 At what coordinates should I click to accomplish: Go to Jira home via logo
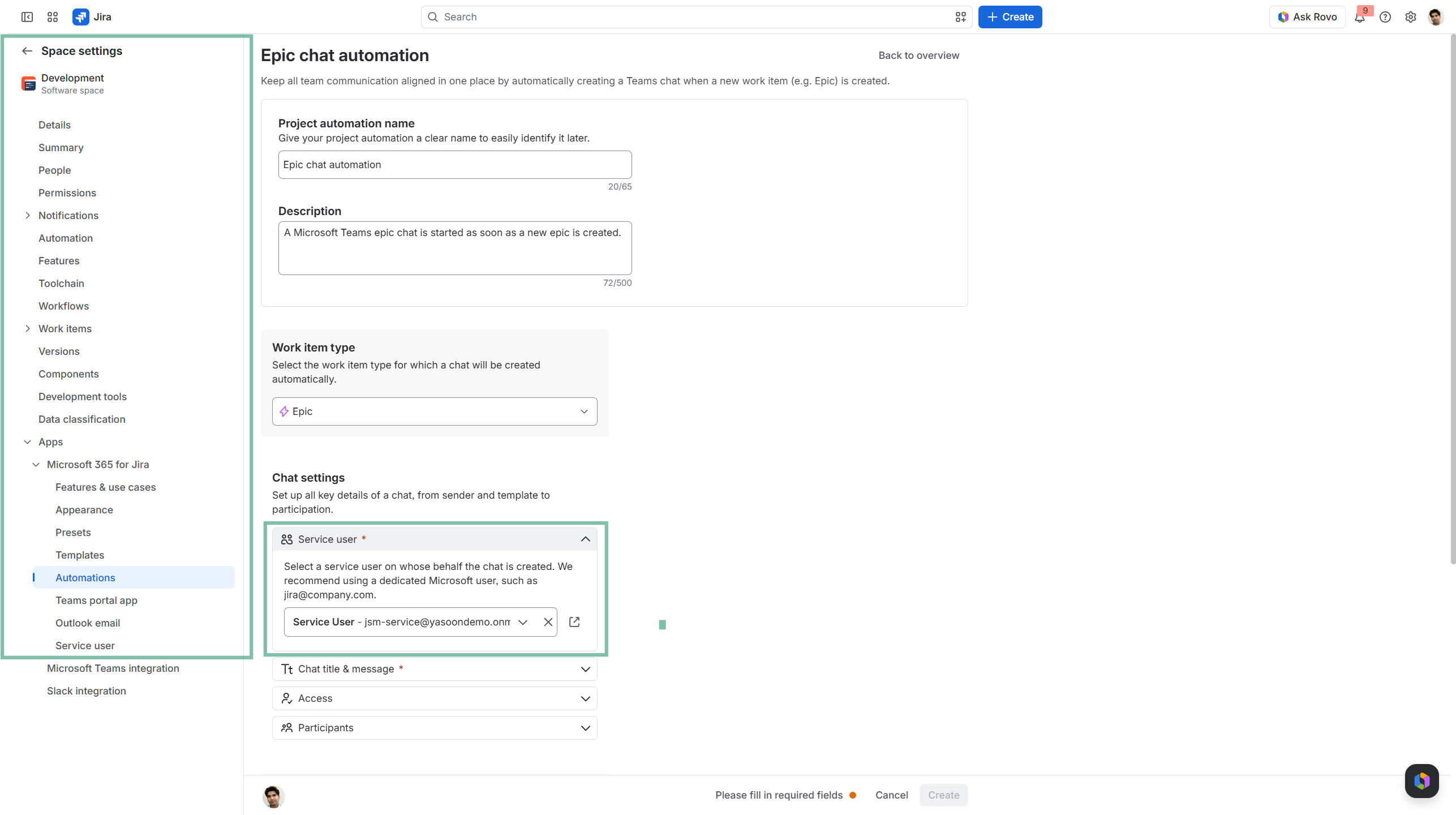coord(92,17)
